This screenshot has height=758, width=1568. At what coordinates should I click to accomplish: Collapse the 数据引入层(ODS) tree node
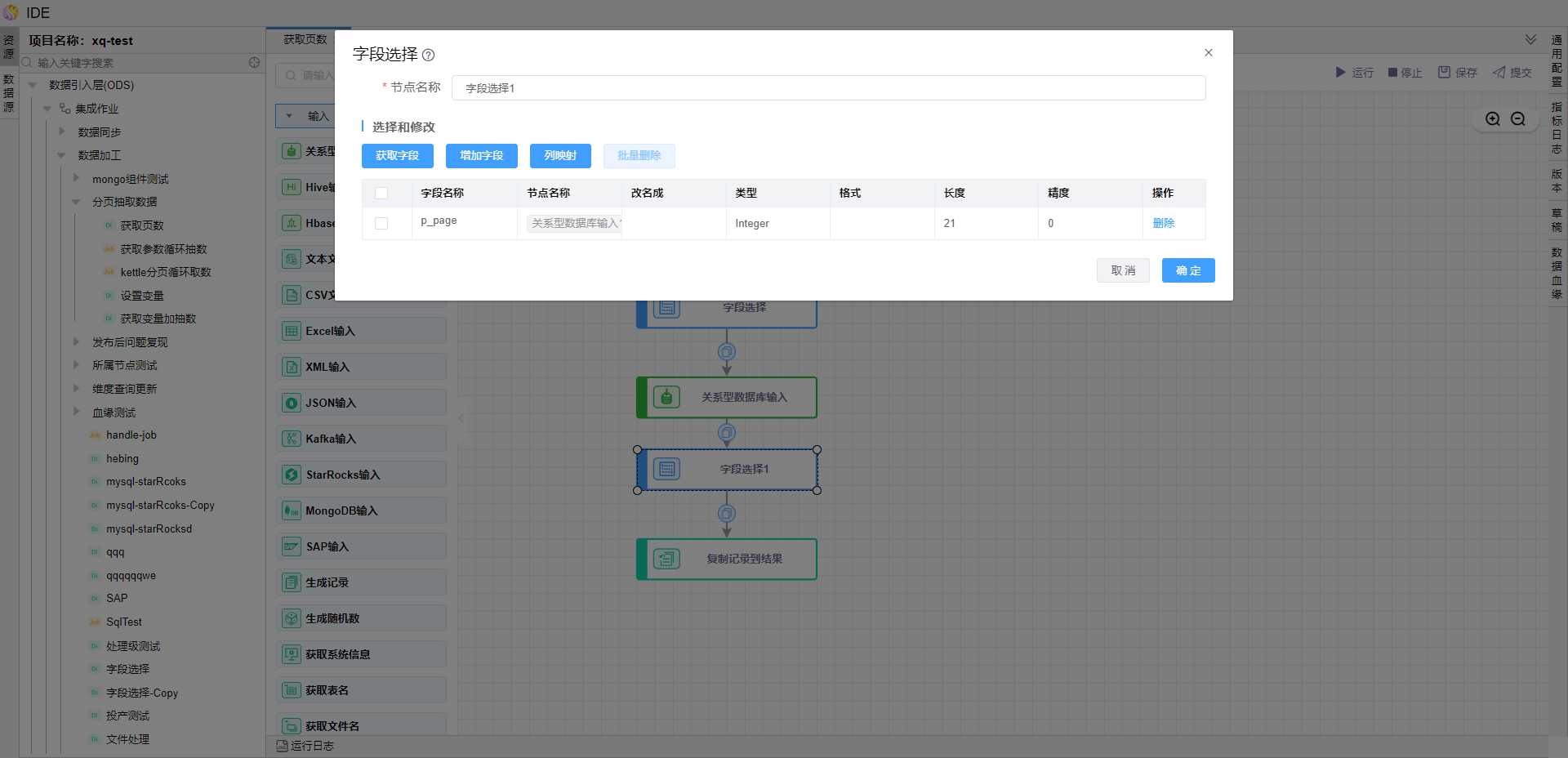point(33,85)
